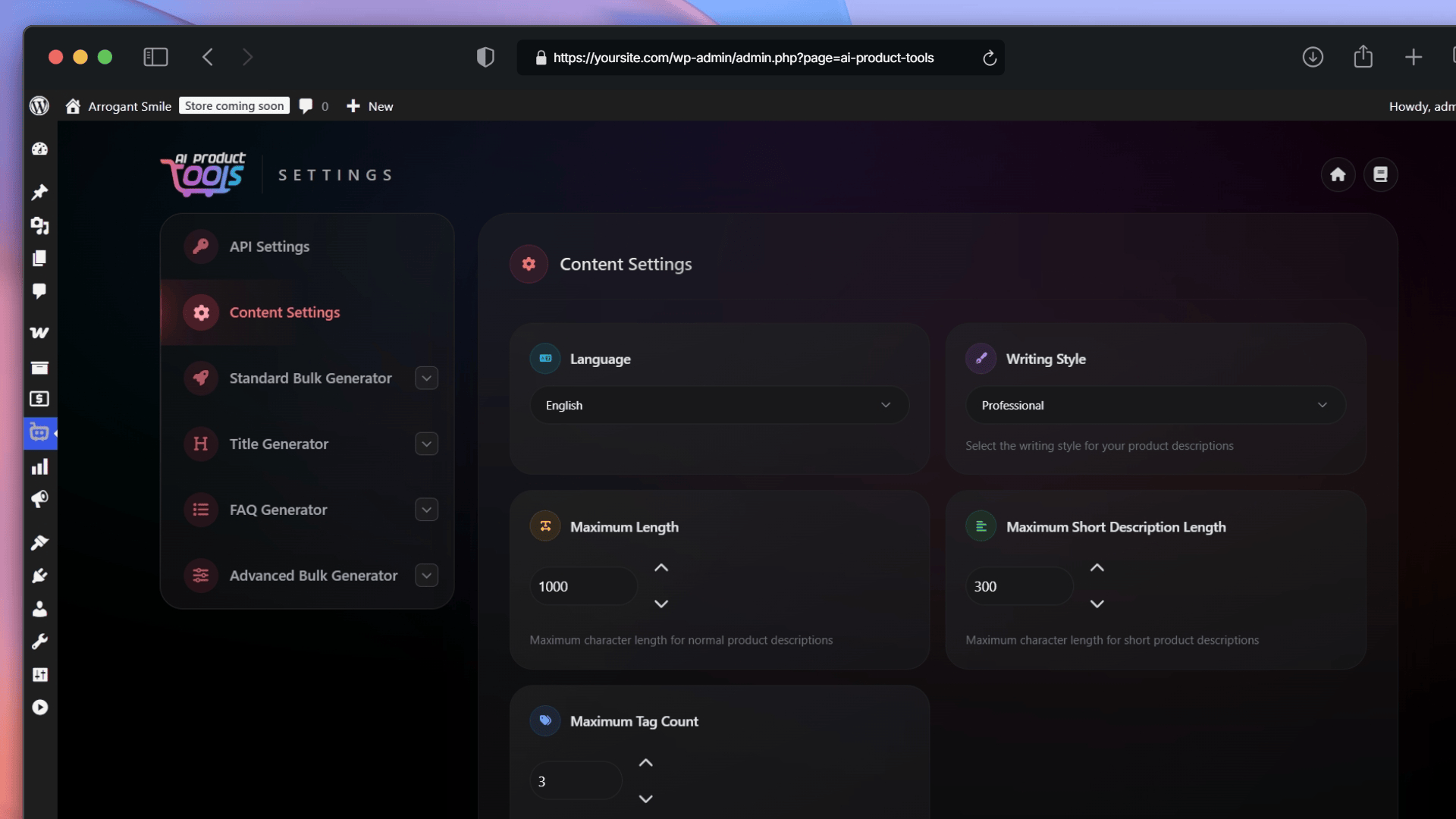Open the Dashboard gauge icon in sidebar

[39, 149]
